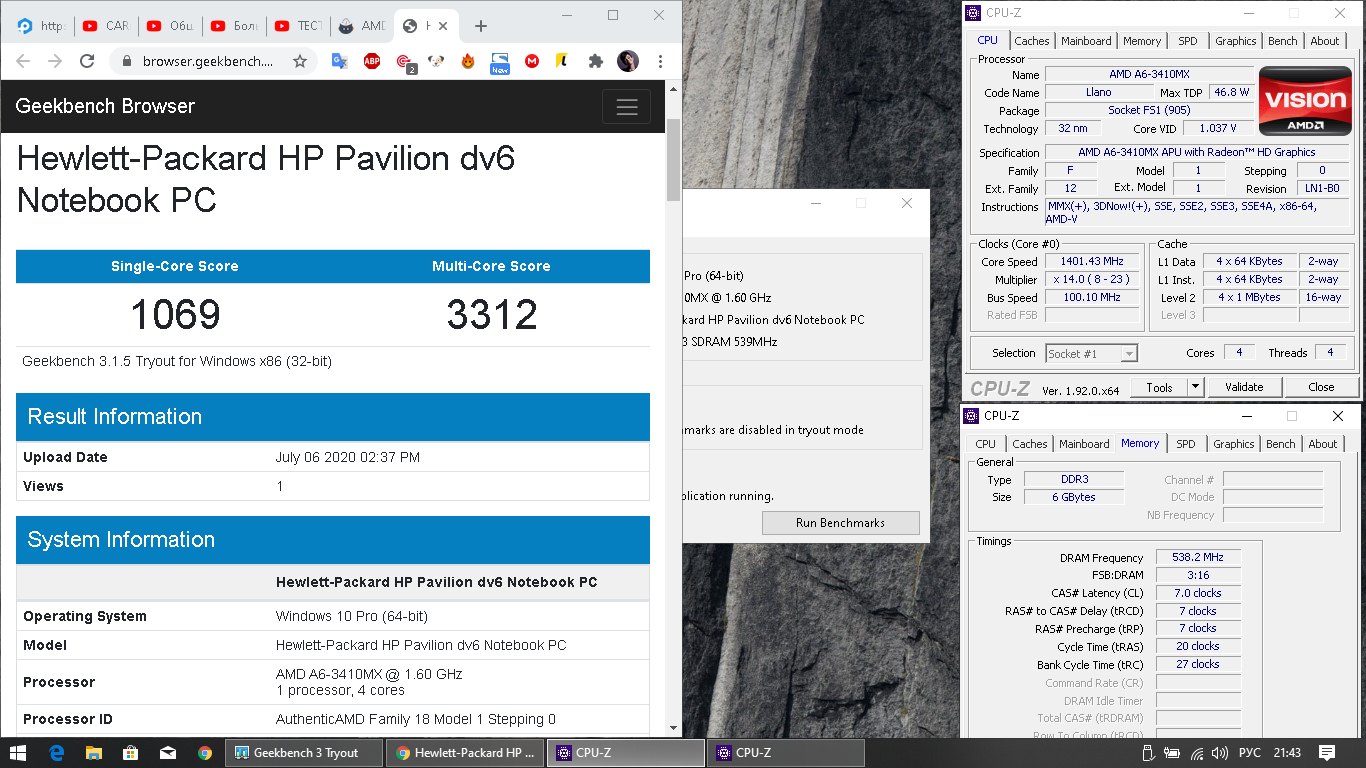Switch to Hewlett-Packard HP Chrome taskbar button
1366x768 pixels.
[x=466, y=753]
